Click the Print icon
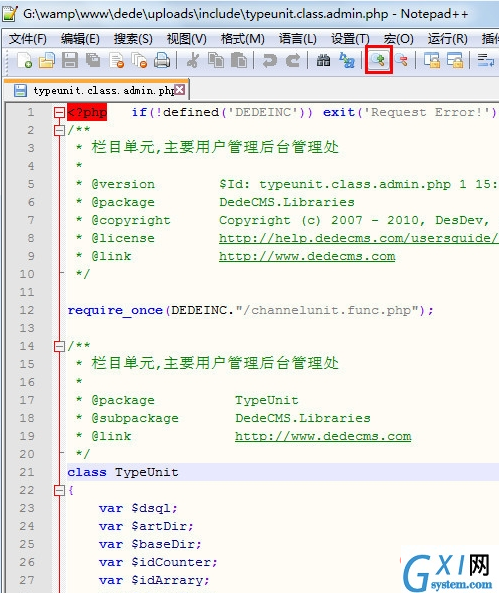 [162, 61]
